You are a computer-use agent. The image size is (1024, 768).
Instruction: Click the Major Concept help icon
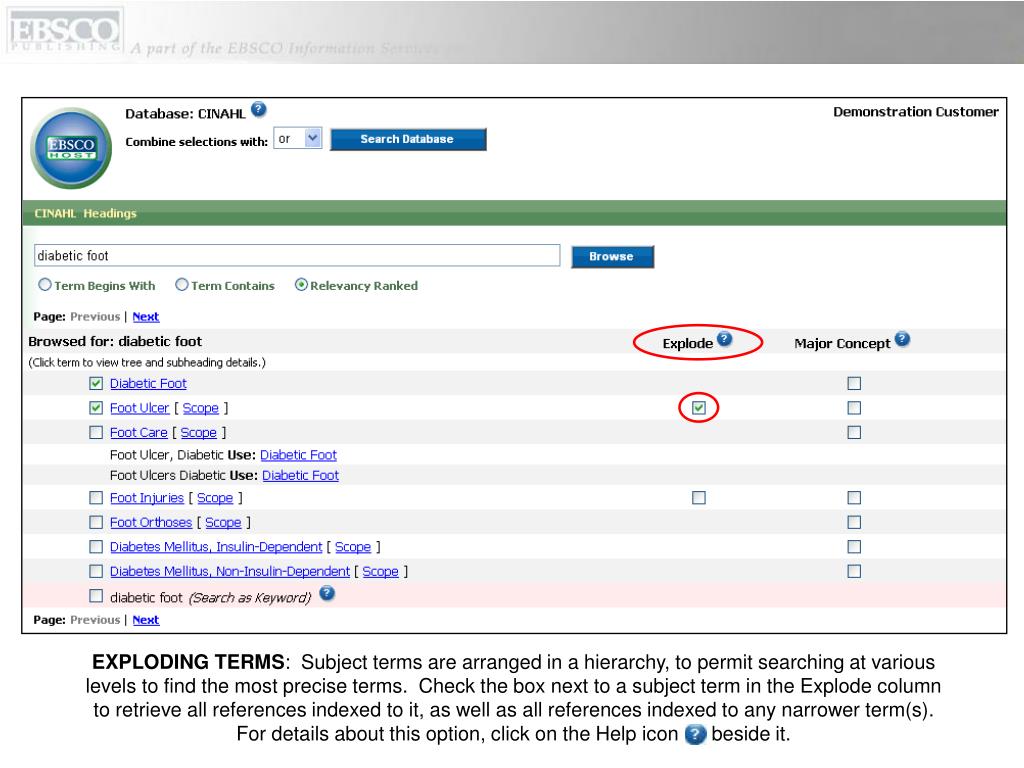902,339
